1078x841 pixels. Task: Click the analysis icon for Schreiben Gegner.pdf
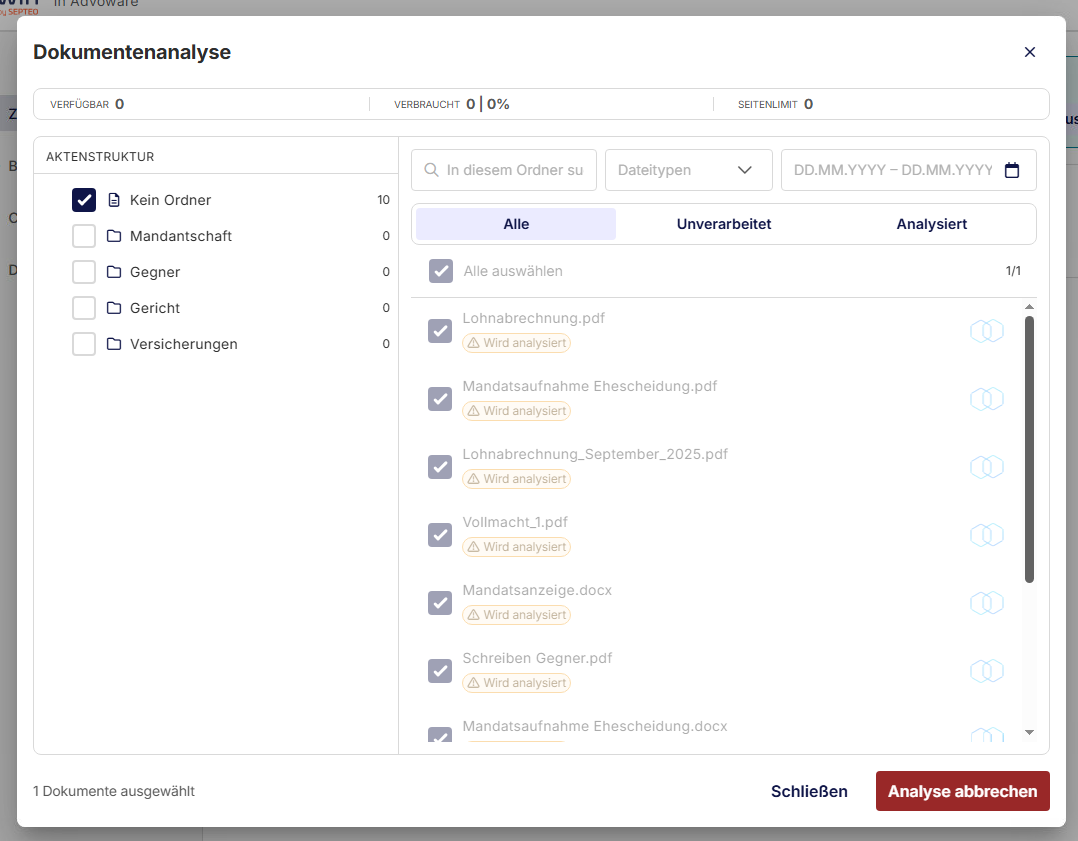[x=987, y=671]
